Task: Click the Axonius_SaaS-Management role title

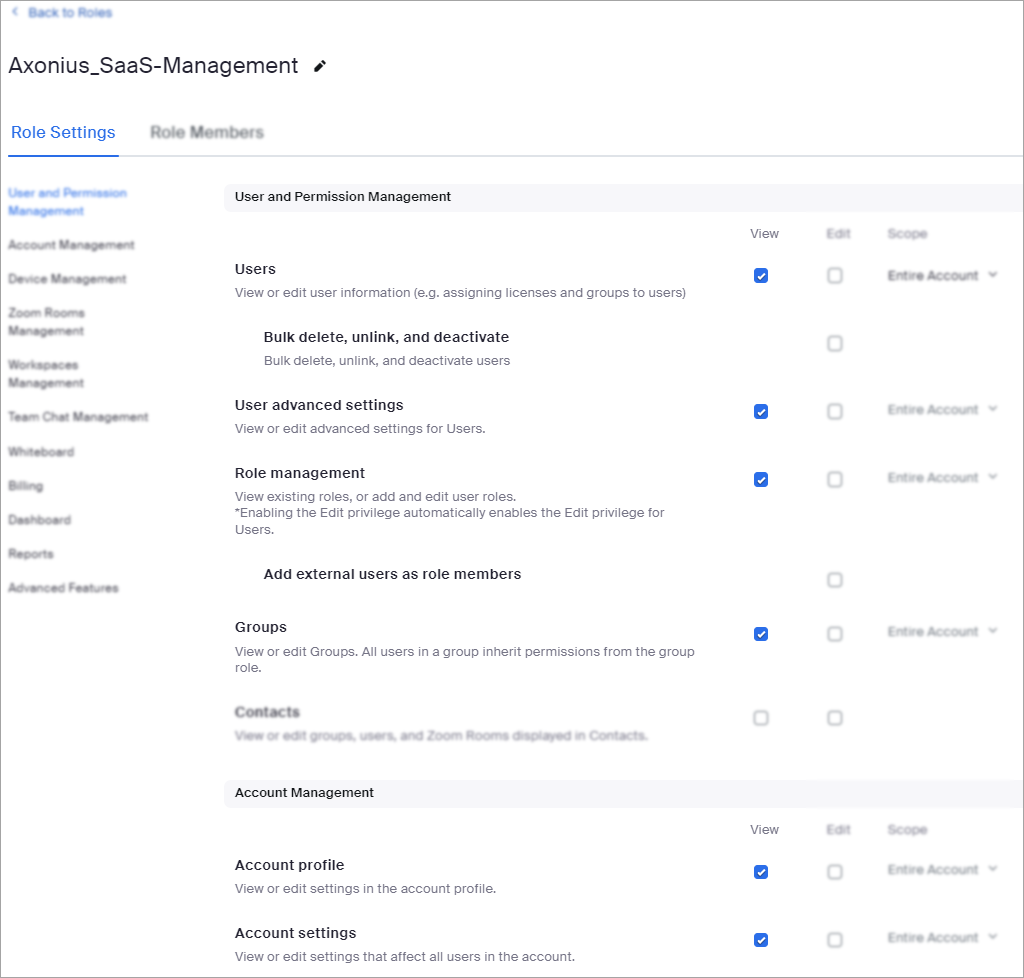Action: click(x=153, y=66)
